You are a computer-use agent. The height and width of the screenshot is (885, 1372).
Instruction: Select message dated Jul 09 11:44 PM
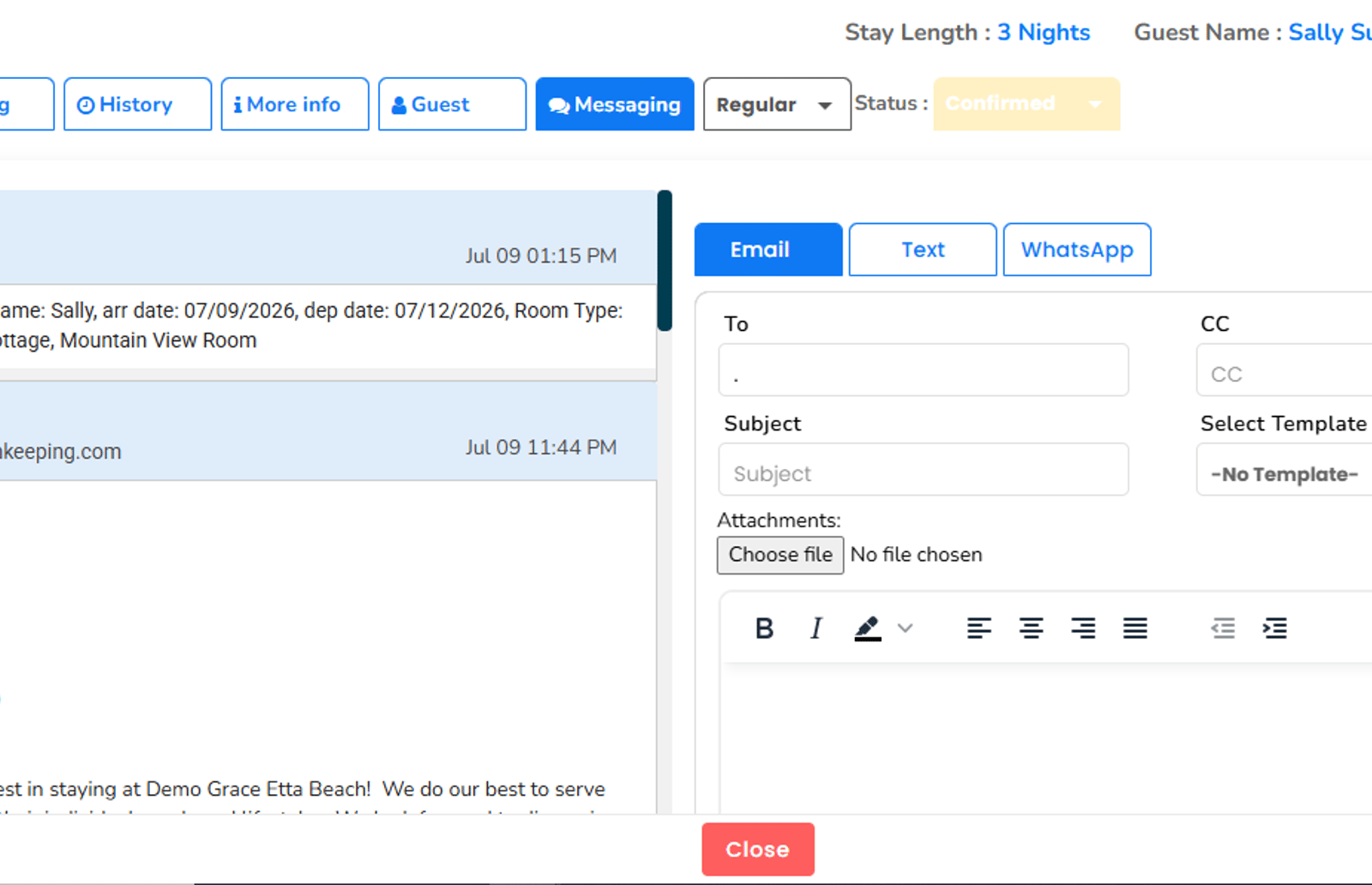tap(328, 431)
